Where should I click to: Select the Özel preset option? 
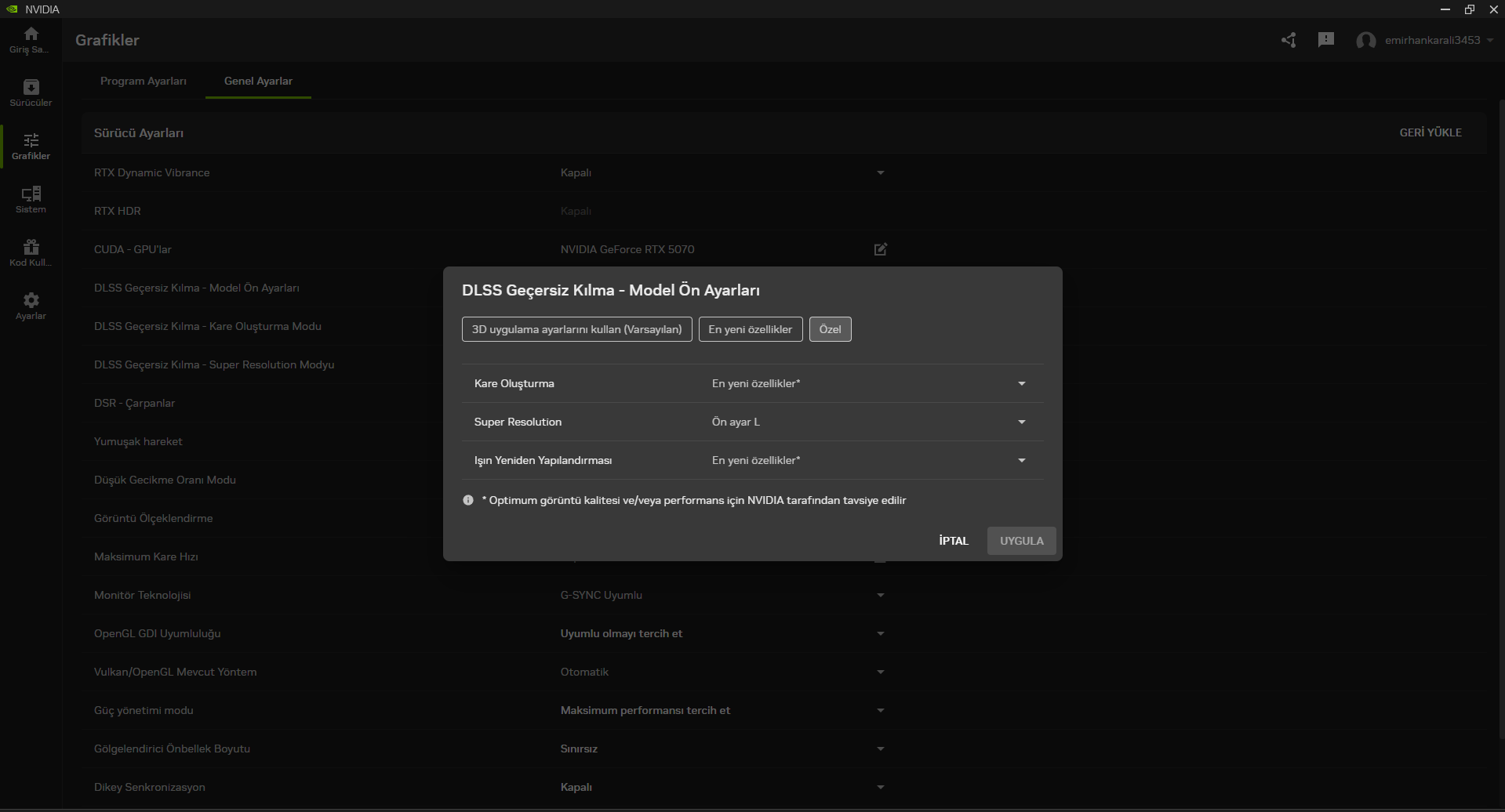coord(830,329)
